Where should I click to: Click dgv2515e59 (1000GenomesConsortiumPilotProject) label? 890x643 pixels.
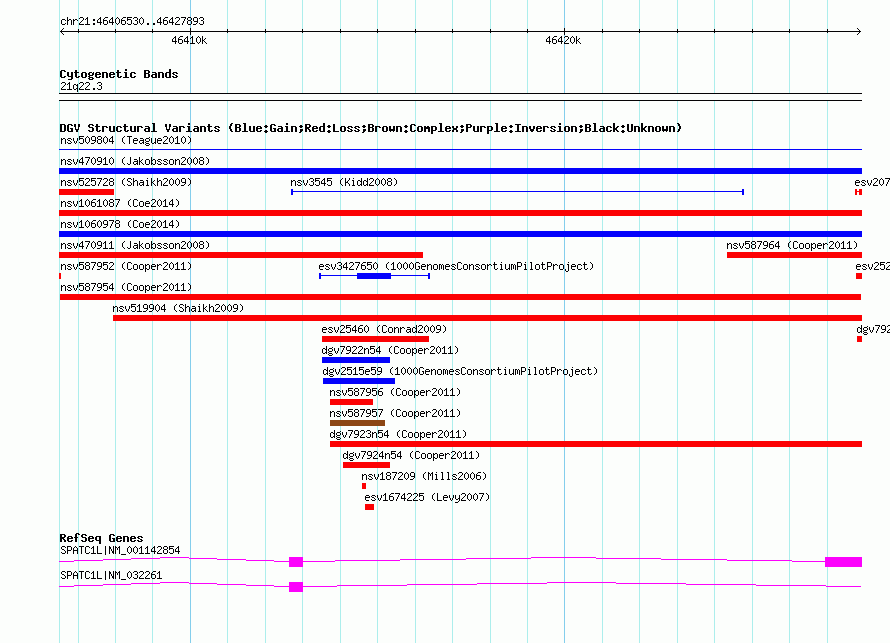point(460,371)
